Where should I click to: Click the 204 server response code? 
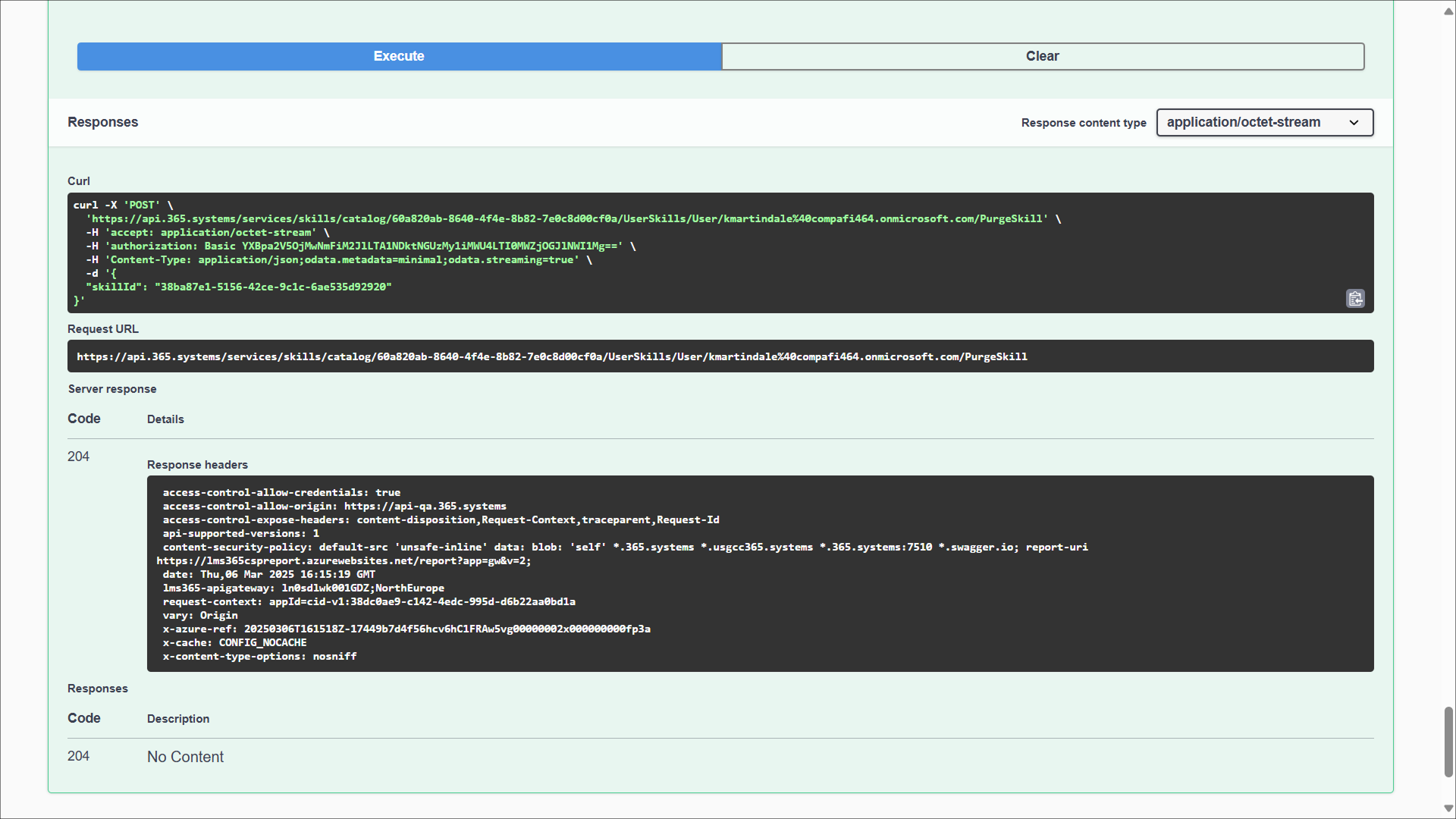78,457
